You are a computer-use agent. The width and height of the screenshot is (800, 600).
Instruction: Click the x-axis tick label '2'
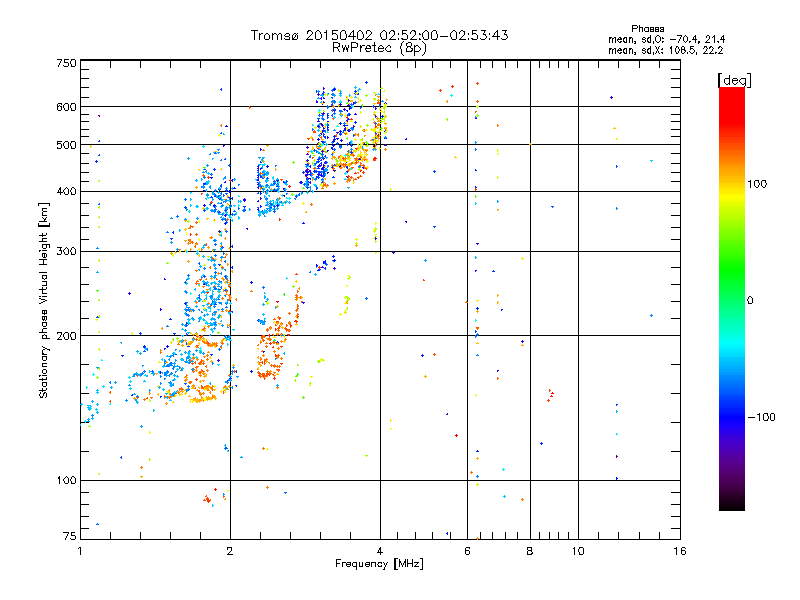[230, 551]
